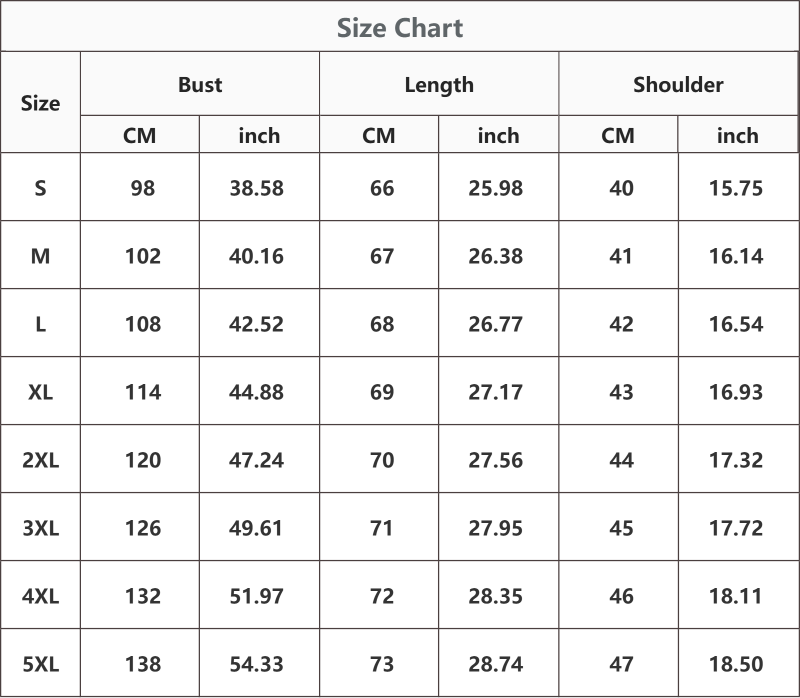The image size is (800, 698).
Task: Select the S size row label
Action: tap(40, 188)
